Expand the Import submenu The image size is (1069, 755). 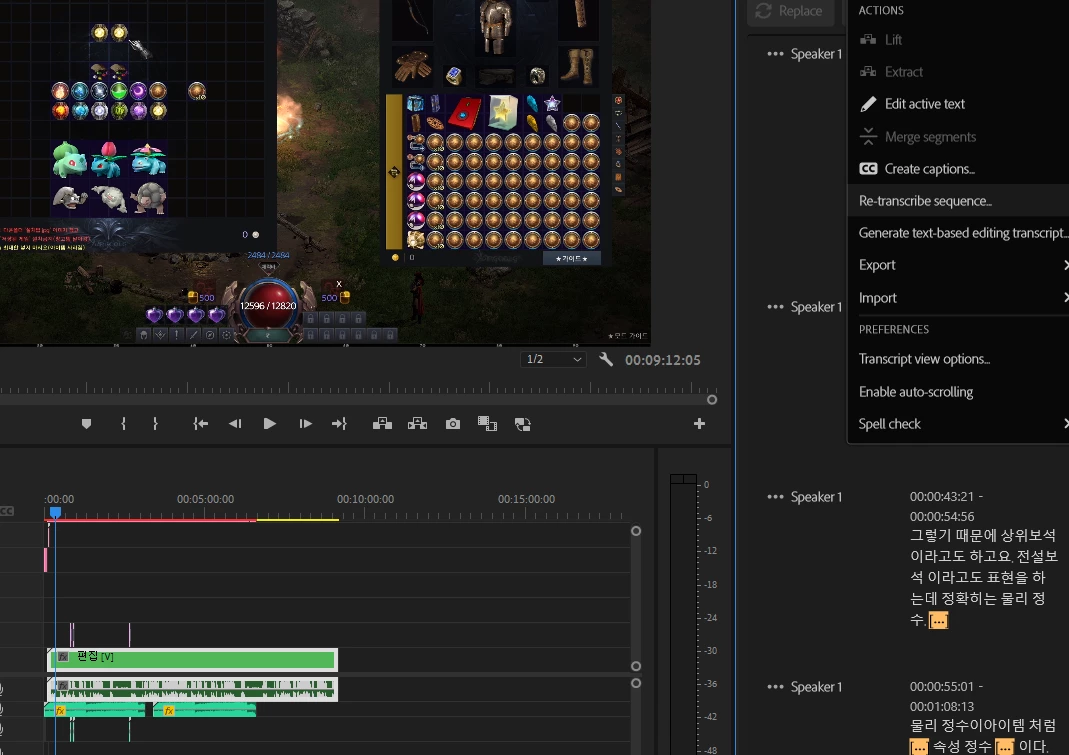tap(958, 297)
